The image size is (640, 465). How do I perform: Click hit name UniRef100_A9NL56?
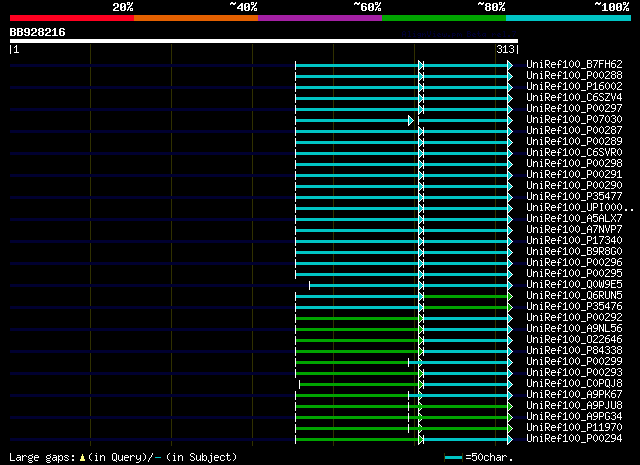tap(574, 329)
